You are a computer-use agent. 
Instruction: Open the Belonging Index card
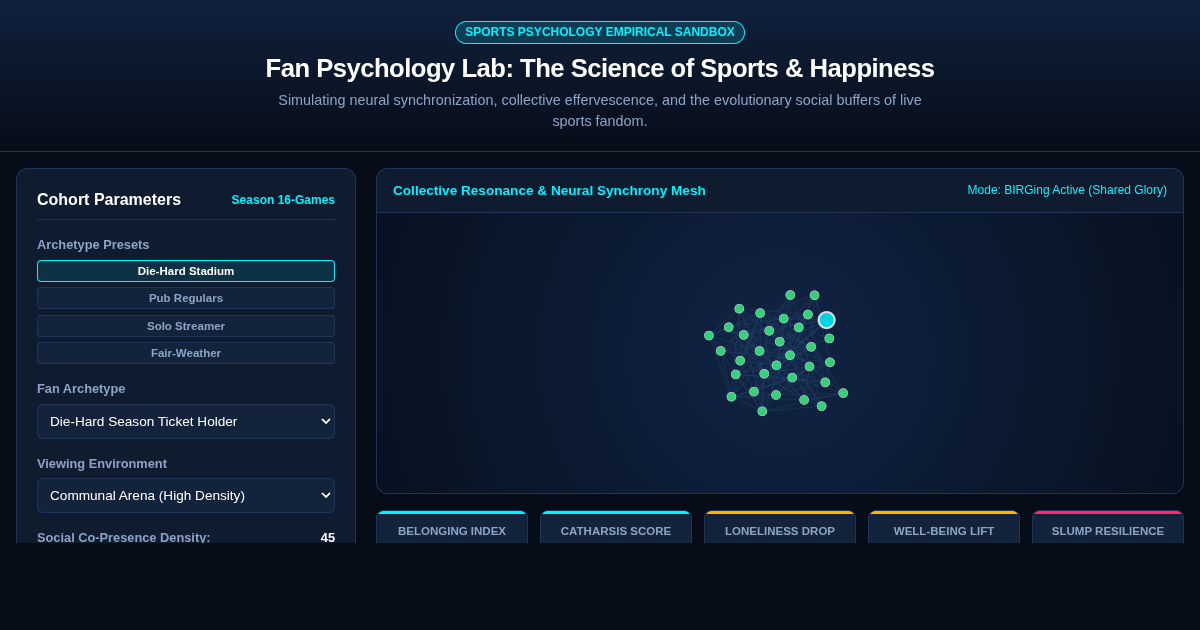click(452, 527)
